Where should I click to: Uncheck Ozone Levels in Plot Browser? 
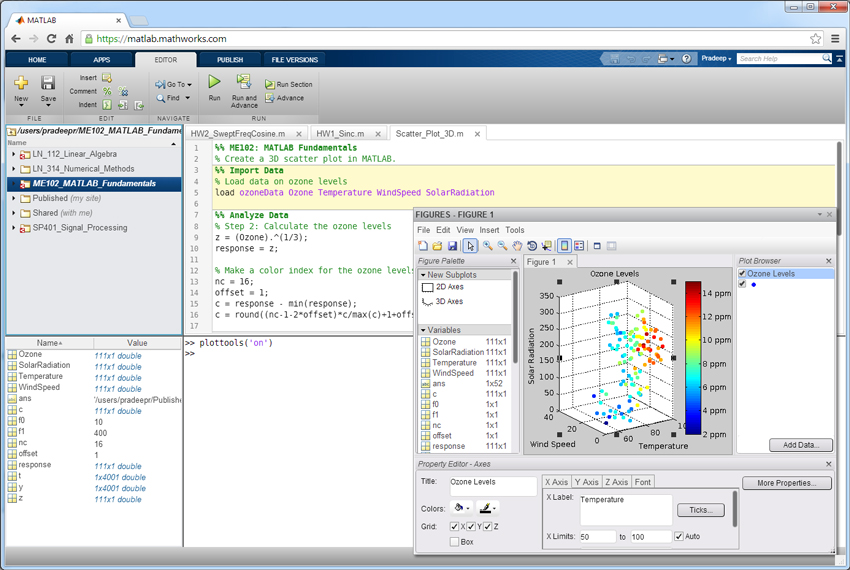click(742, 273)
